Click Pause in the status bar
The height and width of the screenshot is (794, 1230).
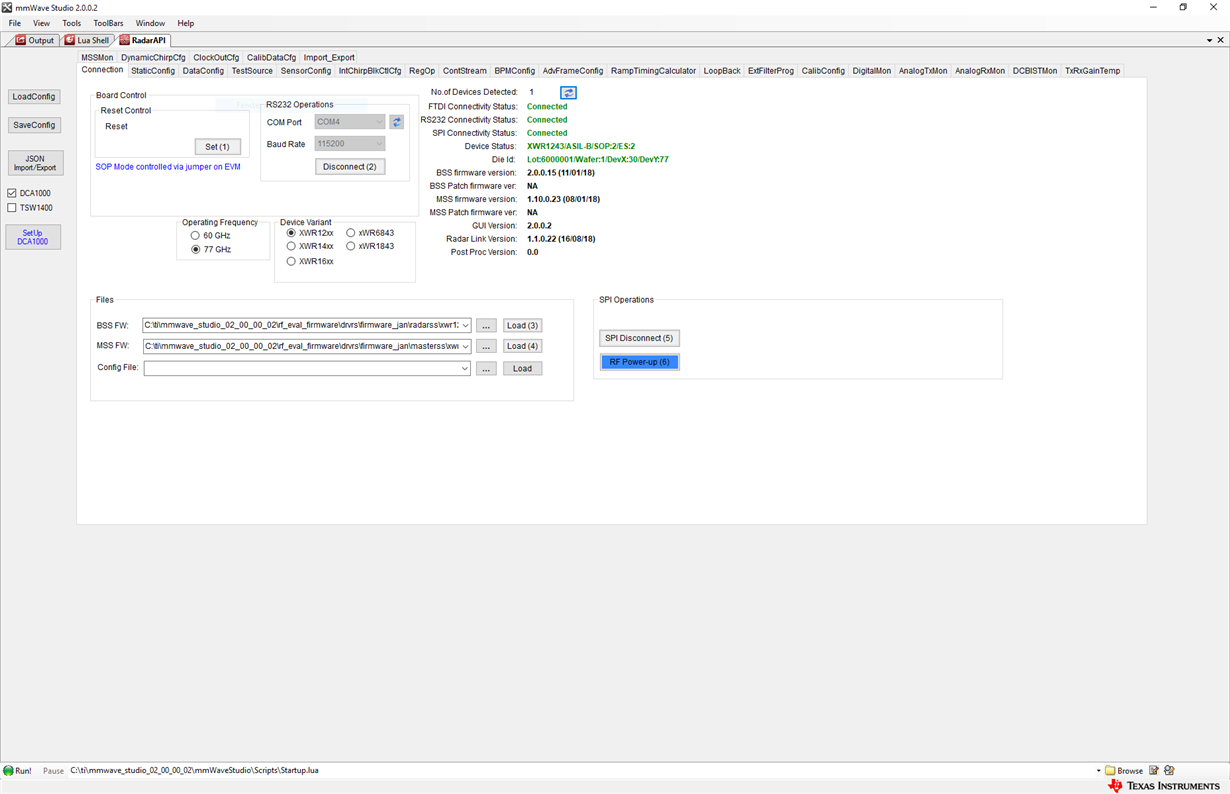tap(53, 771)
